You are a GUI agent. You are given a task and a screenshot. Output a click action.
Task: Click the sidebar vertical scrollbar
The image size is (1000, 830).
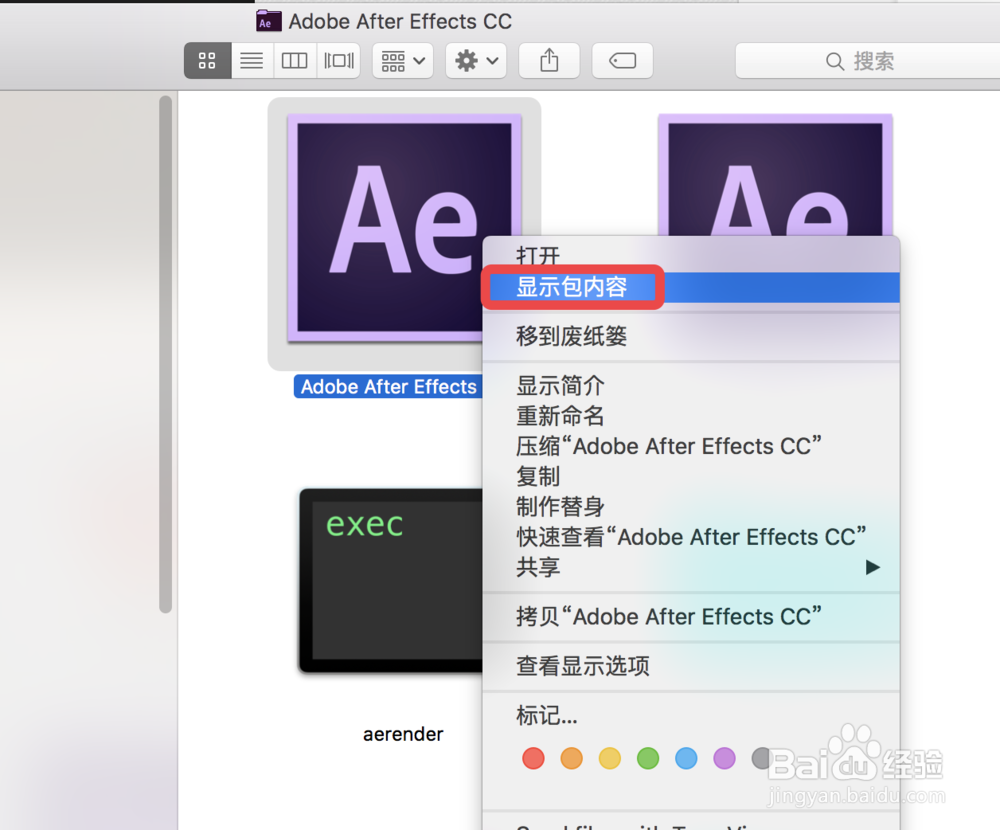pos(166,354)
